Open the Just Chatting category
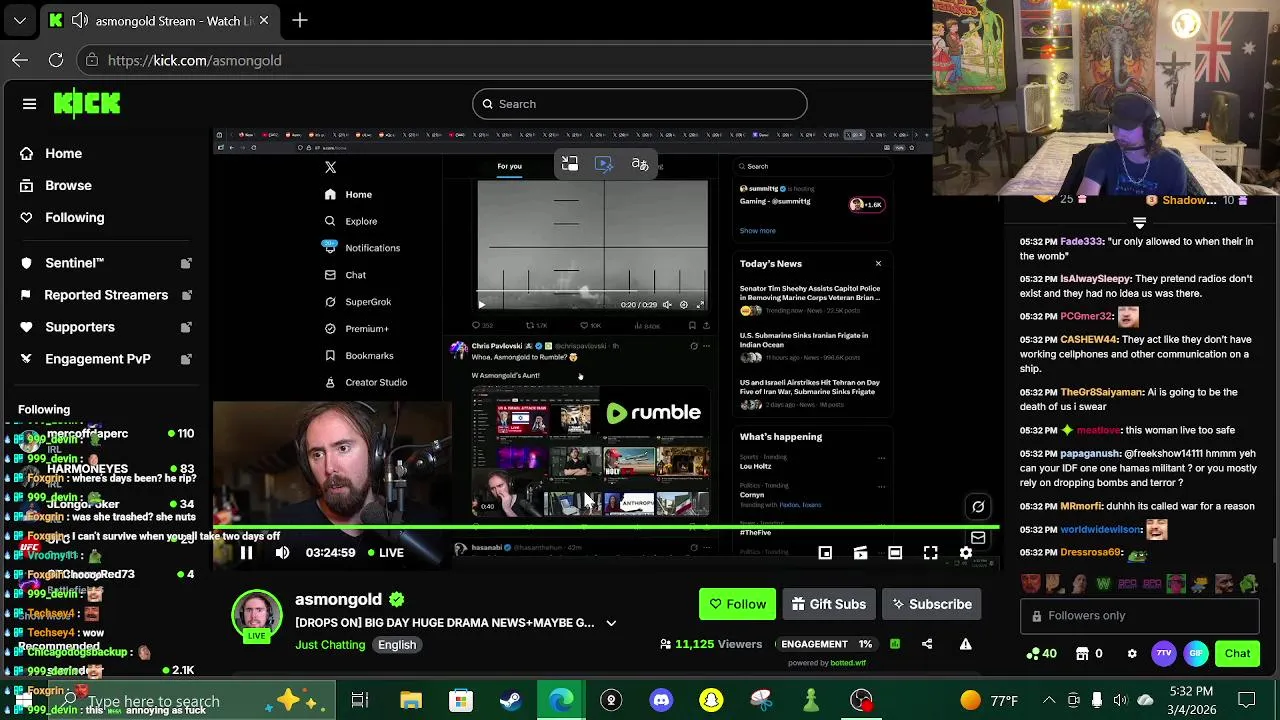The image size is (1280, 720). tap(330, 645)
